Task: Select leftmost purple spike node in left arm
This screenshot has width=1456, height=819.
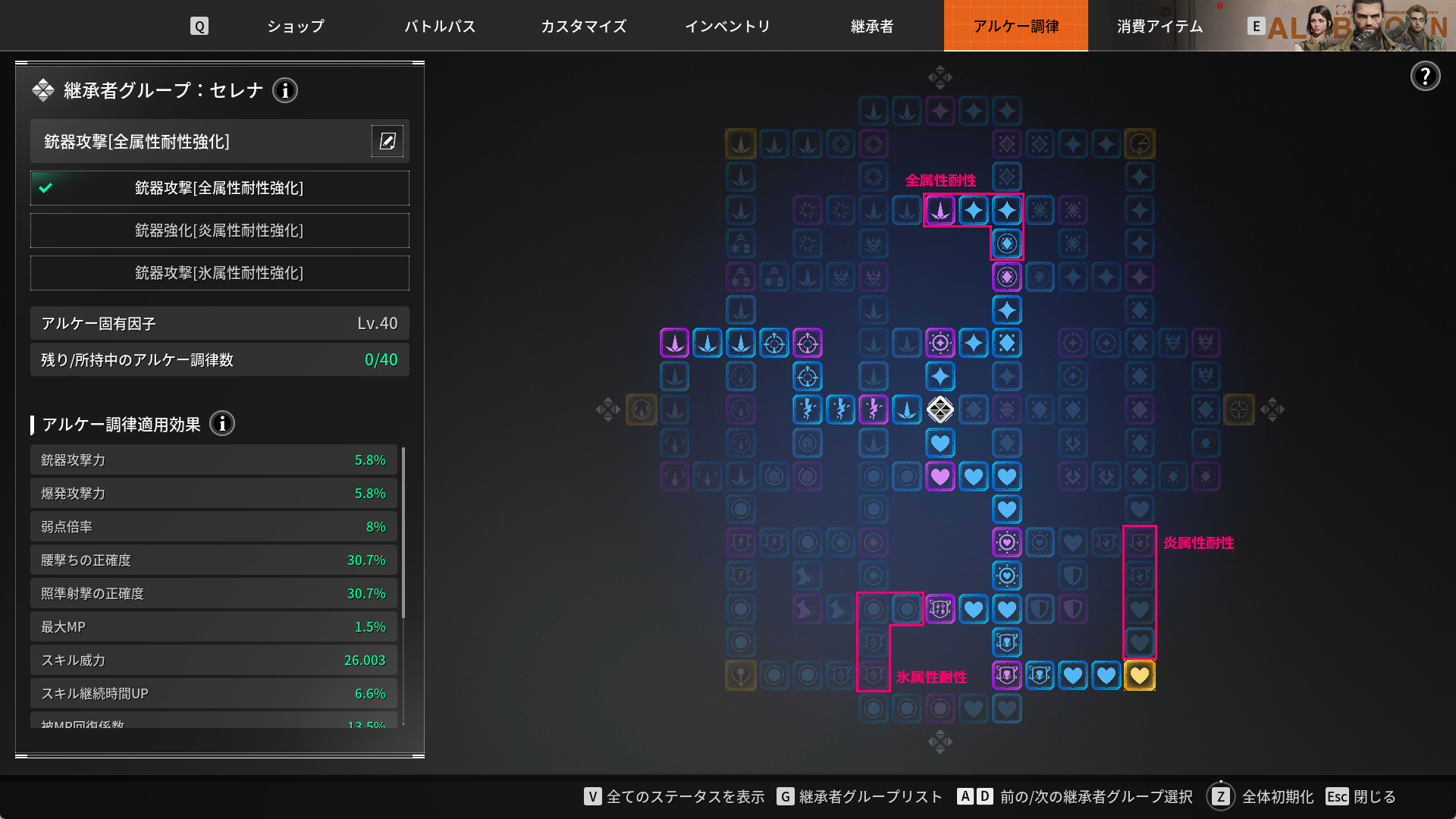Action: (x=674, y=344)
